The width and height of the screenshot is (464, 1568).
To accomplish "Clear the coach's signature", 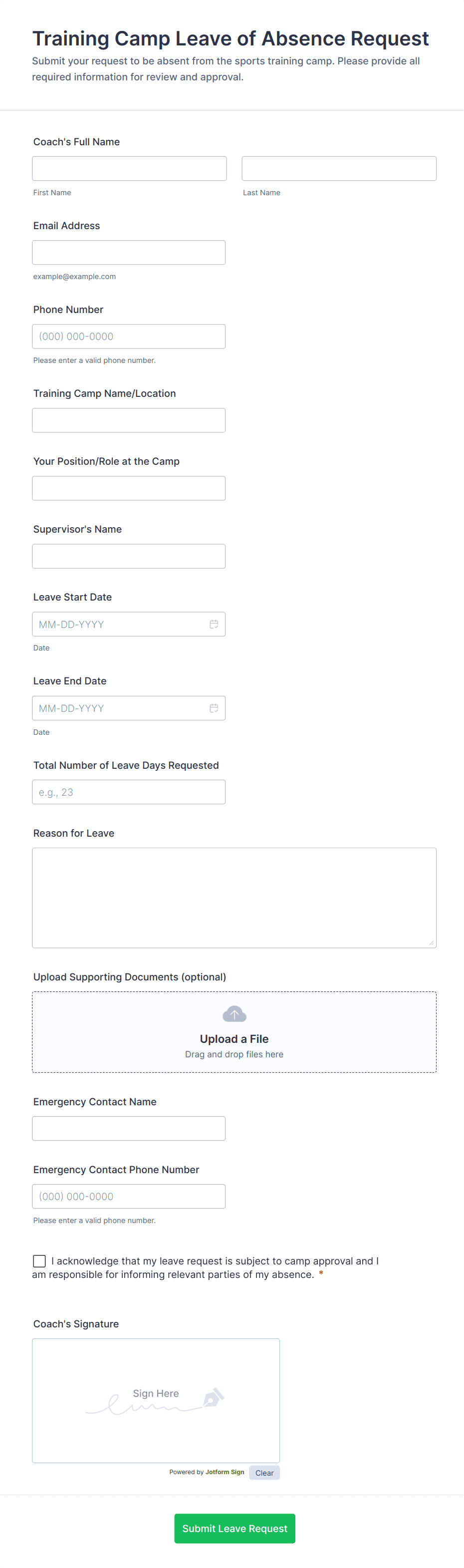I will (x=264, y=1473).
